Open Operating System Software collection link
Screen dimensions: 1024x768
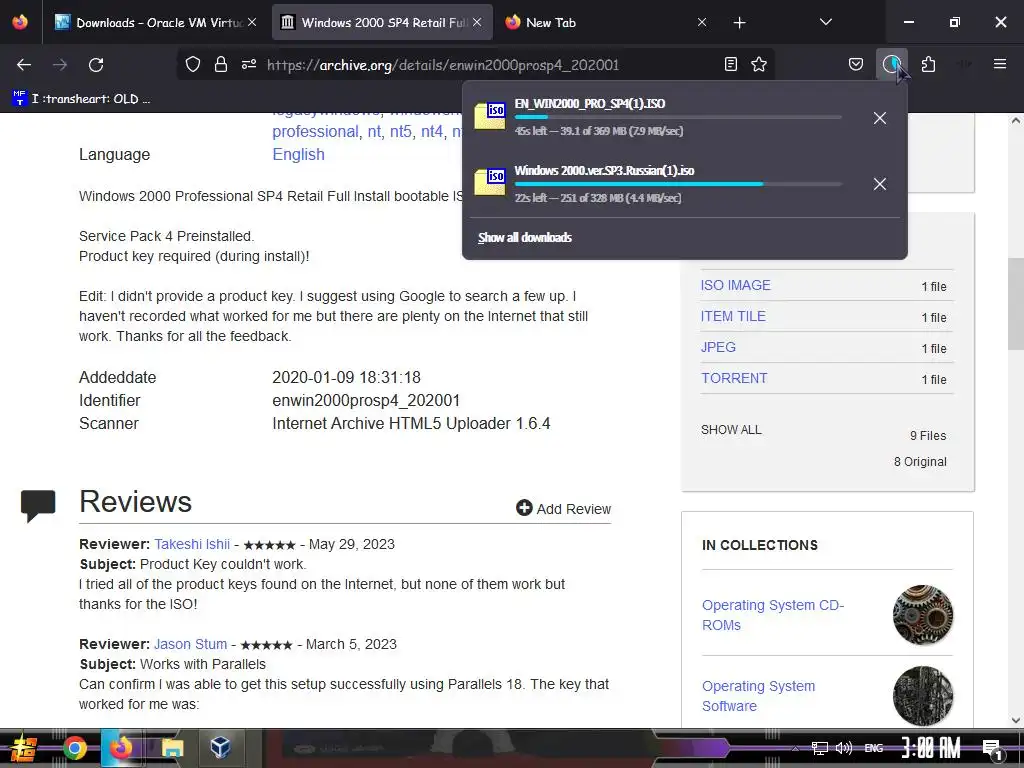click(x=758, y=696)
